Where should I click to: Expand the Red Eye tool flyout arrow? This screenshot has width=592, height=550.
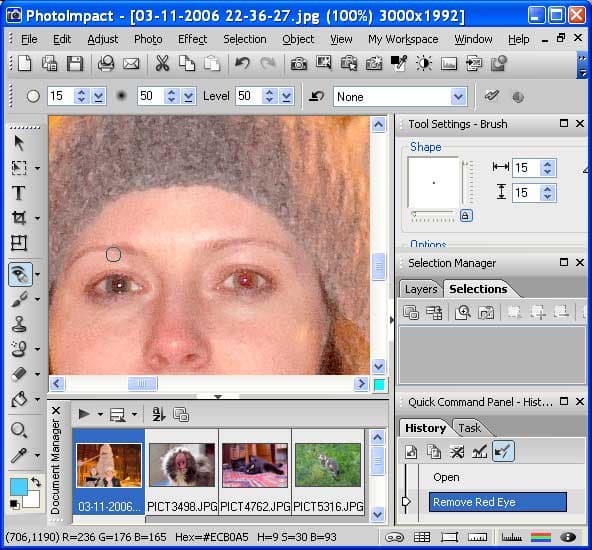37,274
